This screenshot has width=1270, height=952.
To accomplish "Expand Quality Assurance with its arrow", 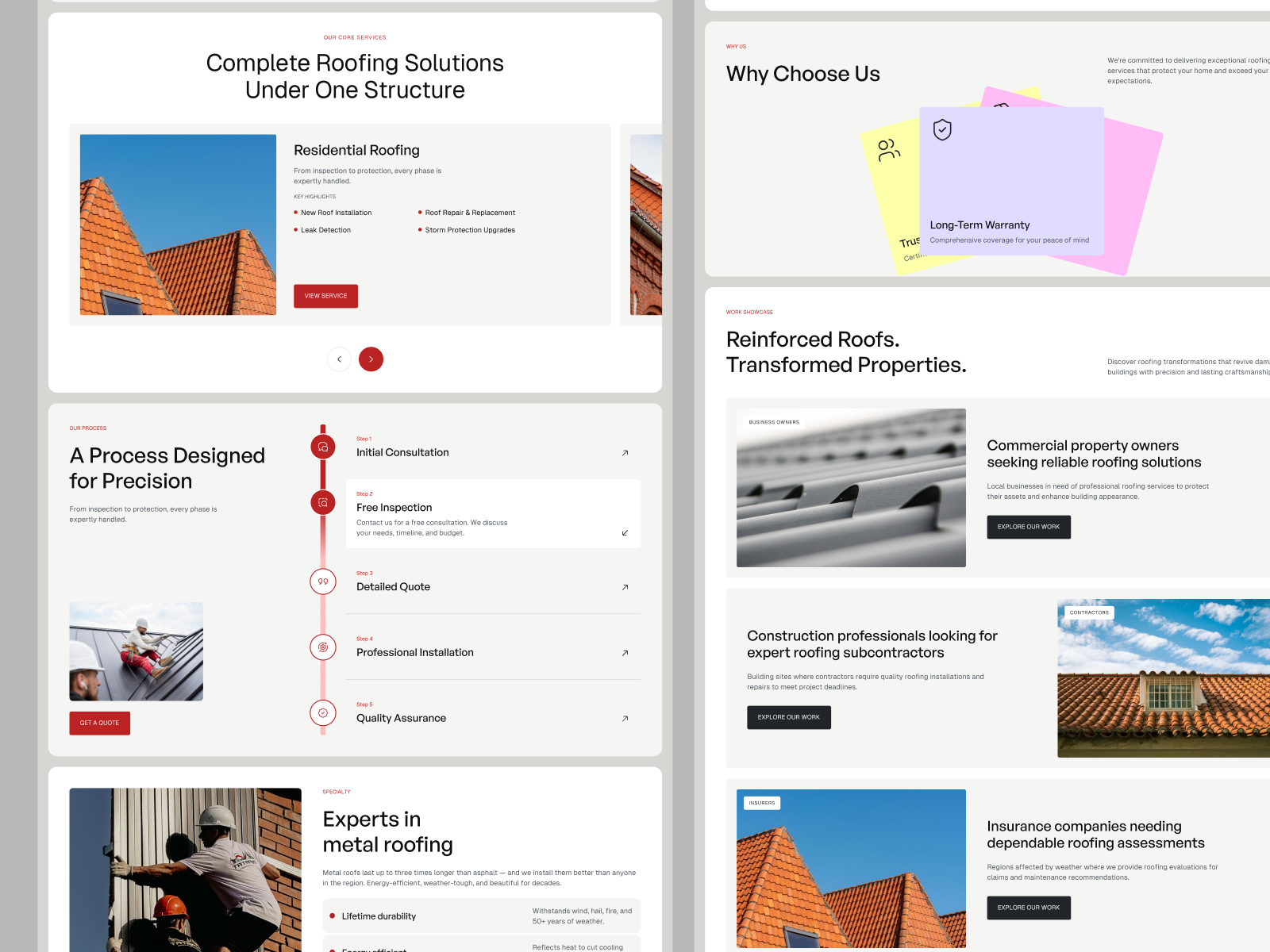I will (x=625, y=719).
